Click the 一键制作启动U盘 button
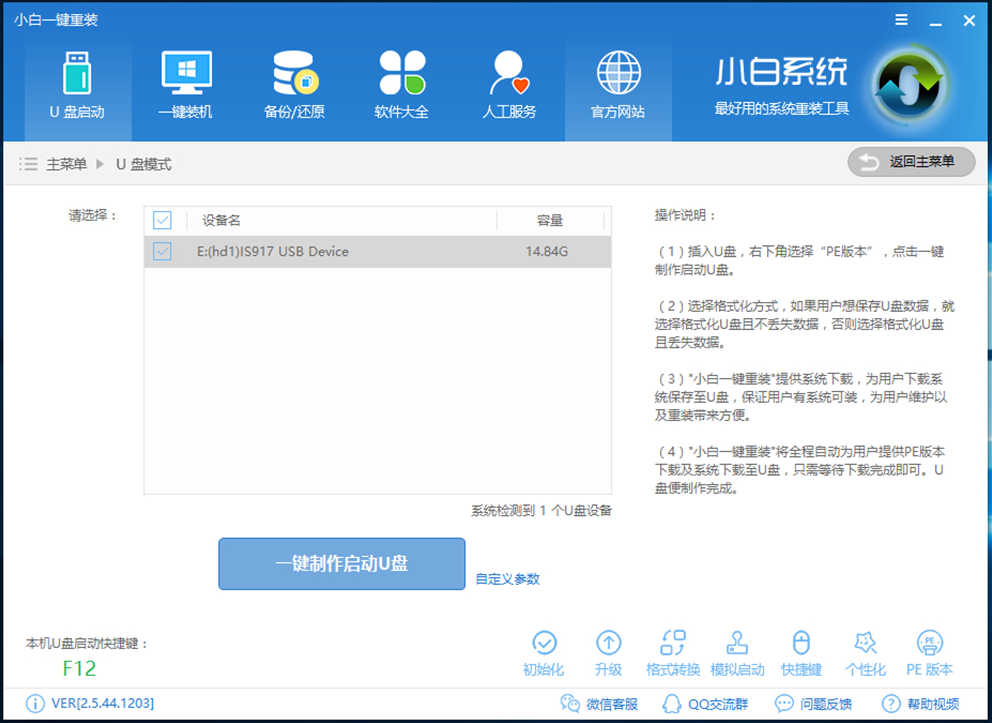 point(341,563)
